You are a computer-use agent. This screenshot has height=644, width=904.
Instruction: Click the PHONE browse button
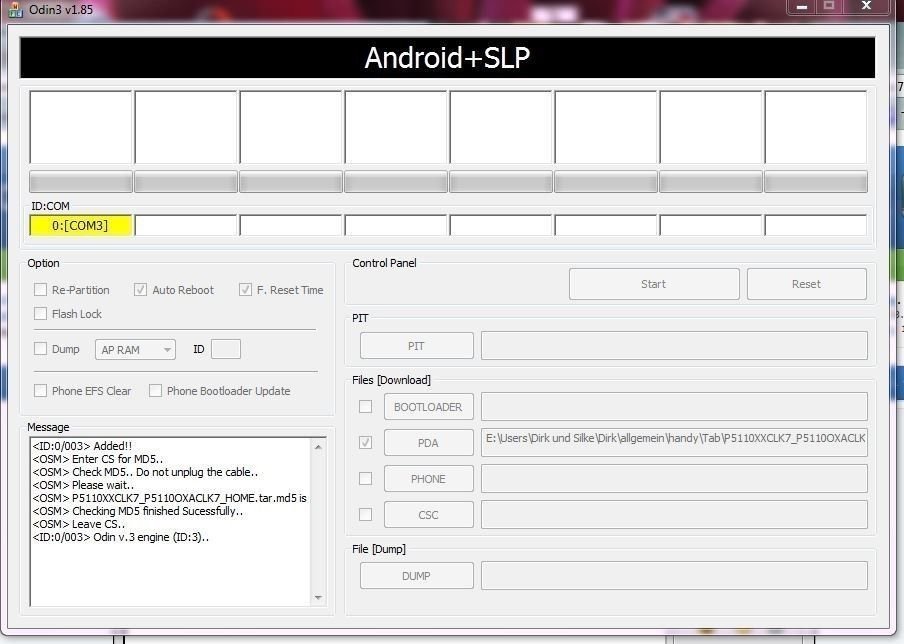click(x=429, y=479)
